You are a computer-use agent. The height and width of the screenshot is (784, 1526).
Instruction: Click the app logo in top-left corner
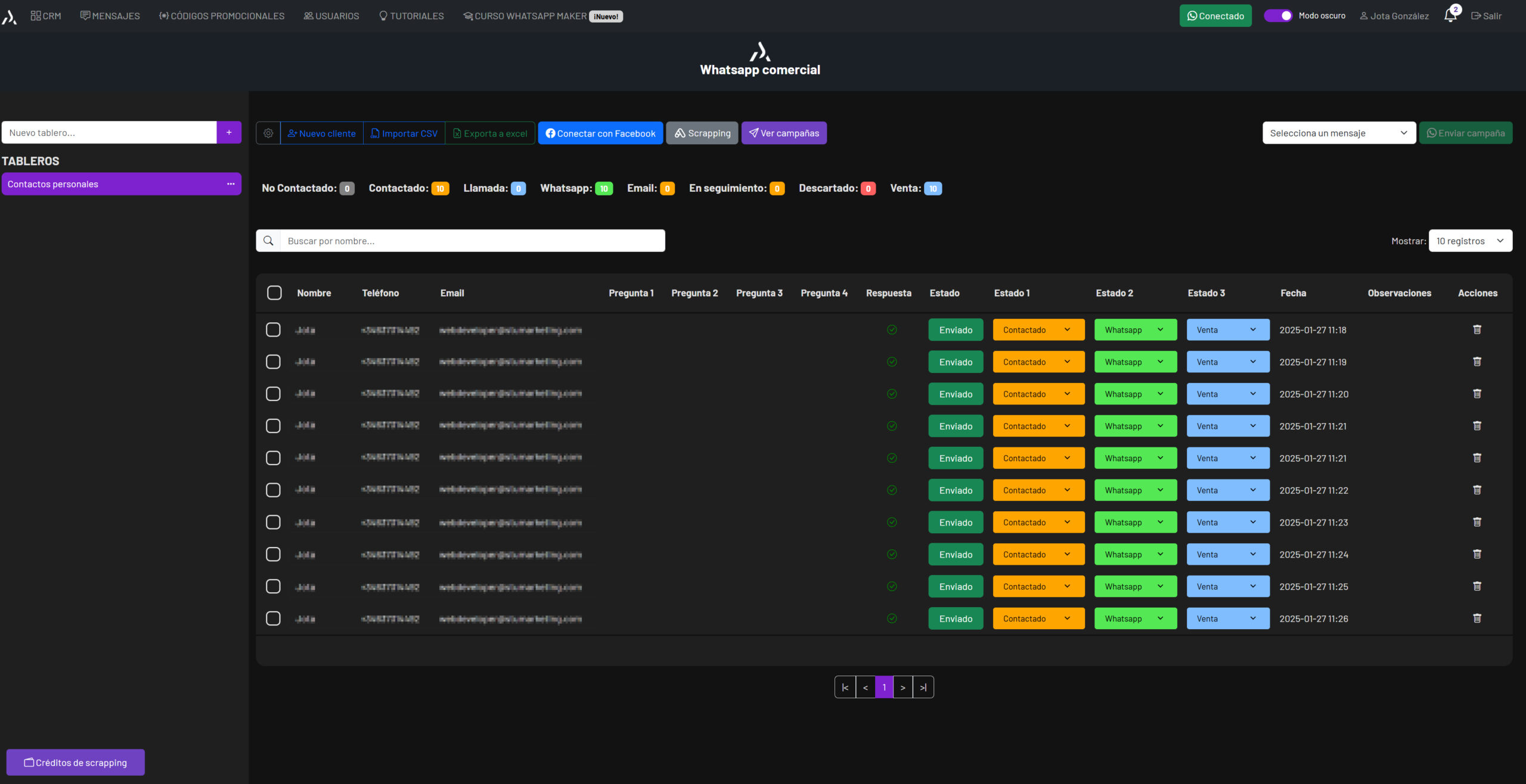pyautogui.click(x=10, y=17)
